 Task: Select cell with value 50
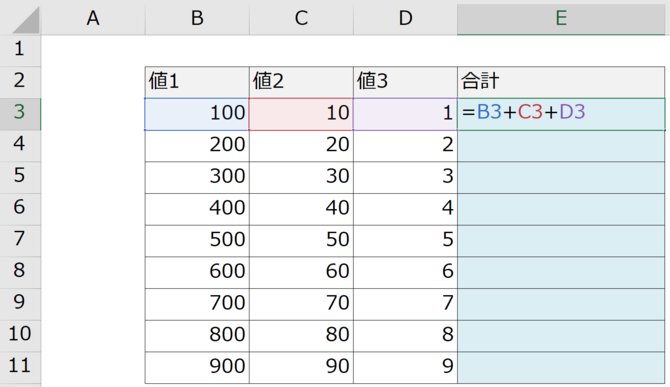(x=301, y=240)
